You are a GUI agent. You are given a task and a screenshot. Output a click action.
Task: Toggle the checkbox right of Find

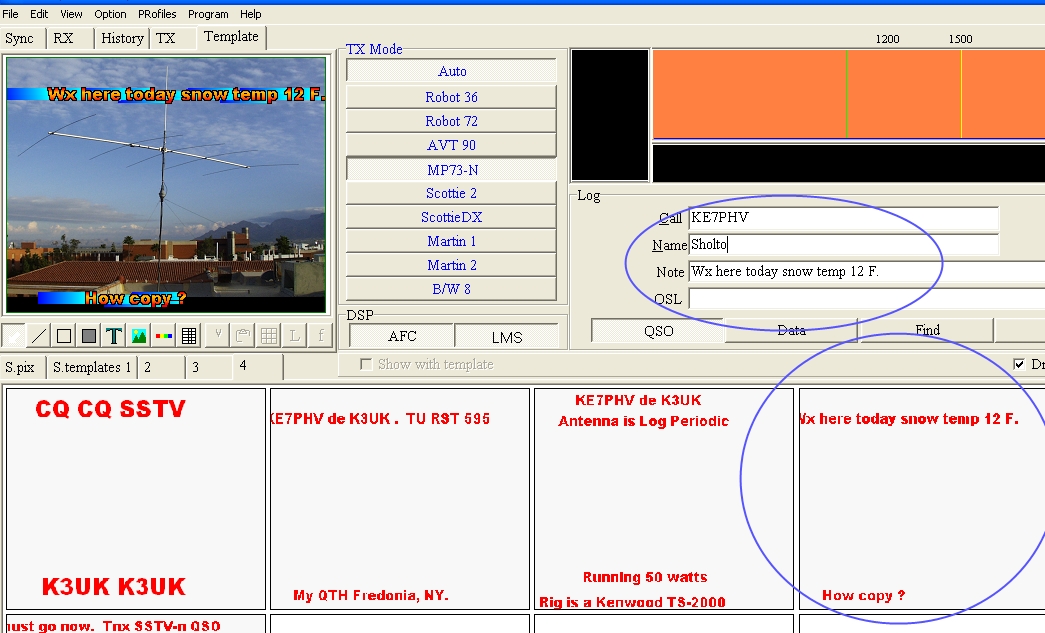coord(1020,365)
